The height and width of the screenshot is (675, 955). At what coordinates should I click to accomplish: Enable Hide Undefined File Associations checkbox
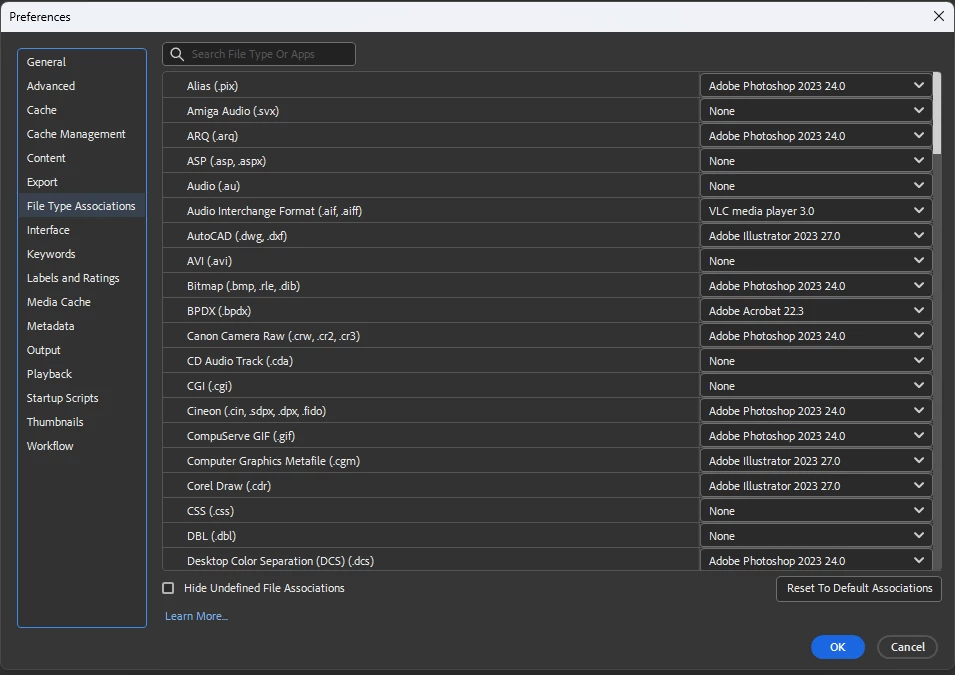(168, 588)
